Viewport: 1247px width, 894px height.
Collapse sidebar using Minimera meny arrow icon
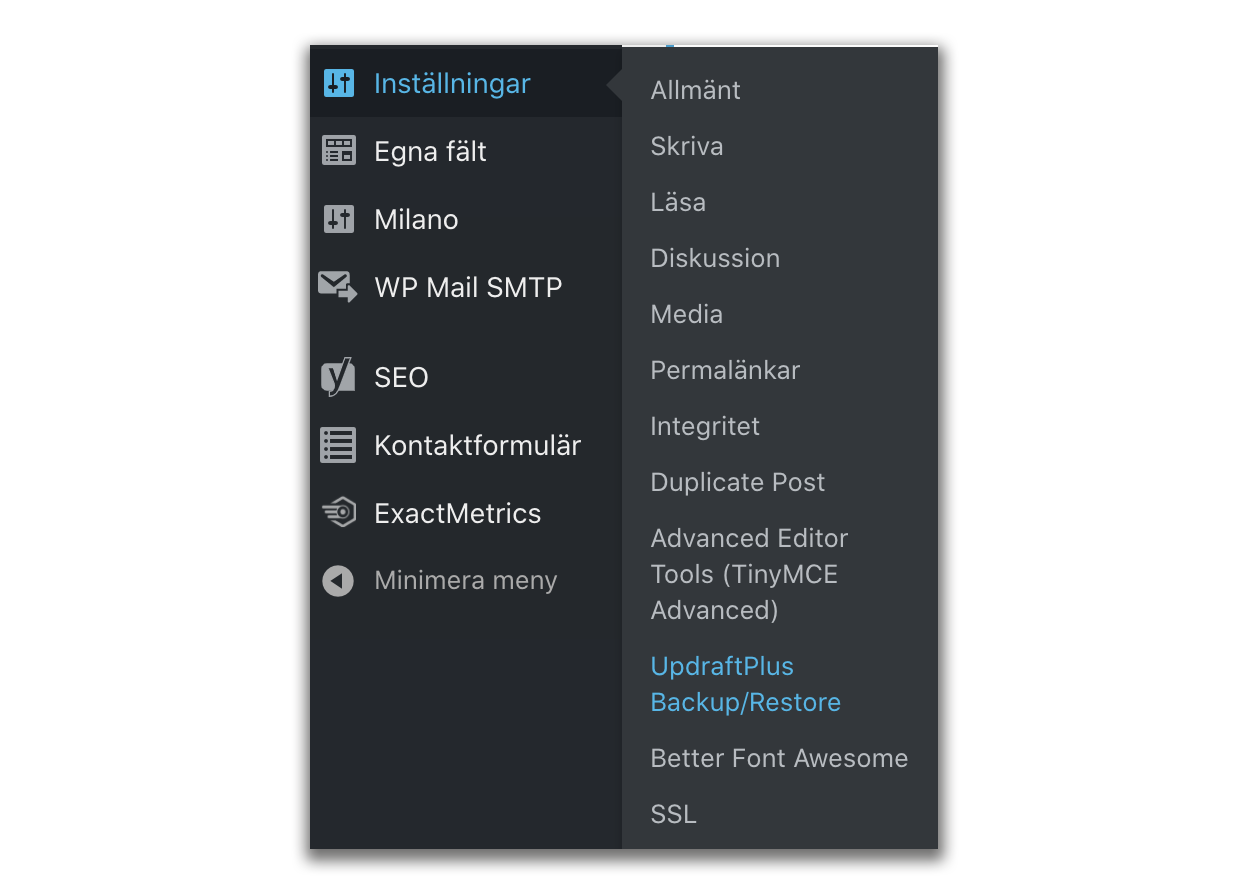click(x=338, y=581)
